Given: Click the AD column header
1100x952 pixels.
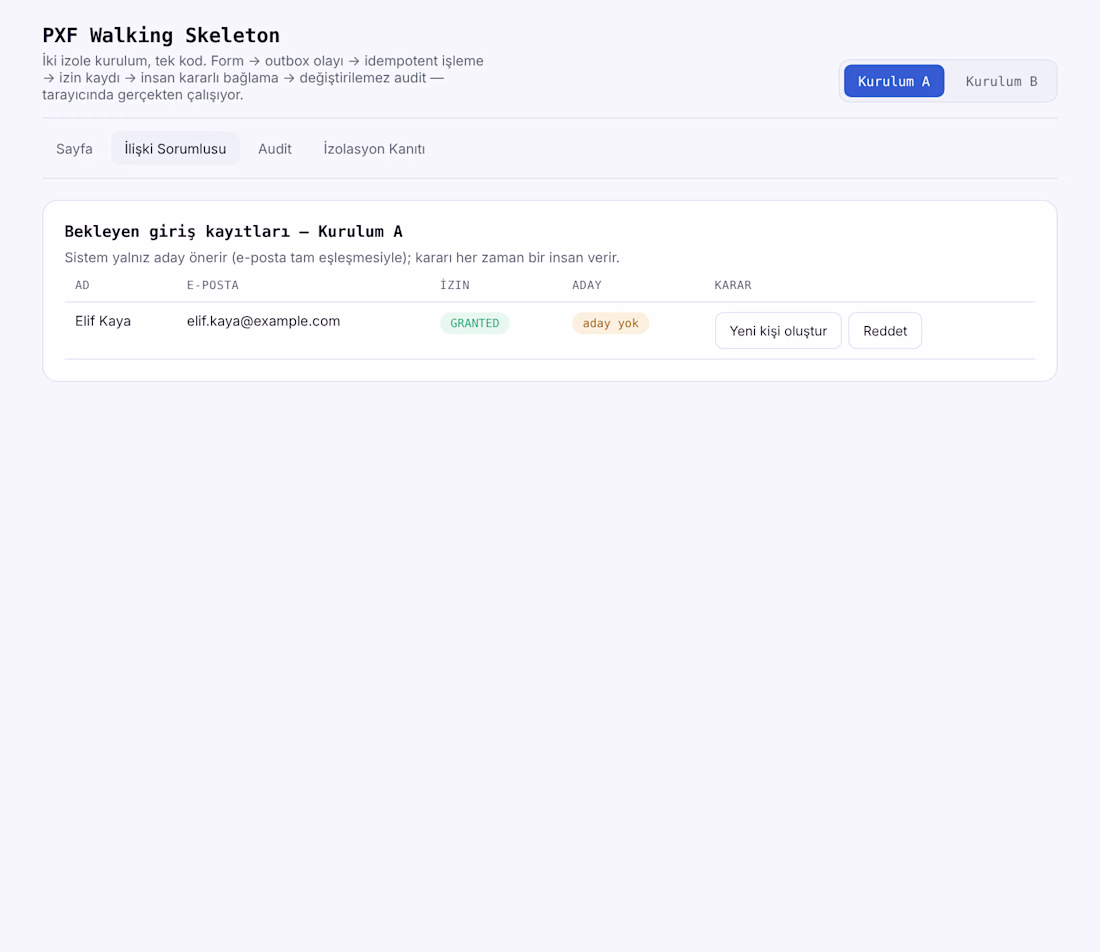Looking at the screenshot, I should pyautogui.click(x=82, y=285).
